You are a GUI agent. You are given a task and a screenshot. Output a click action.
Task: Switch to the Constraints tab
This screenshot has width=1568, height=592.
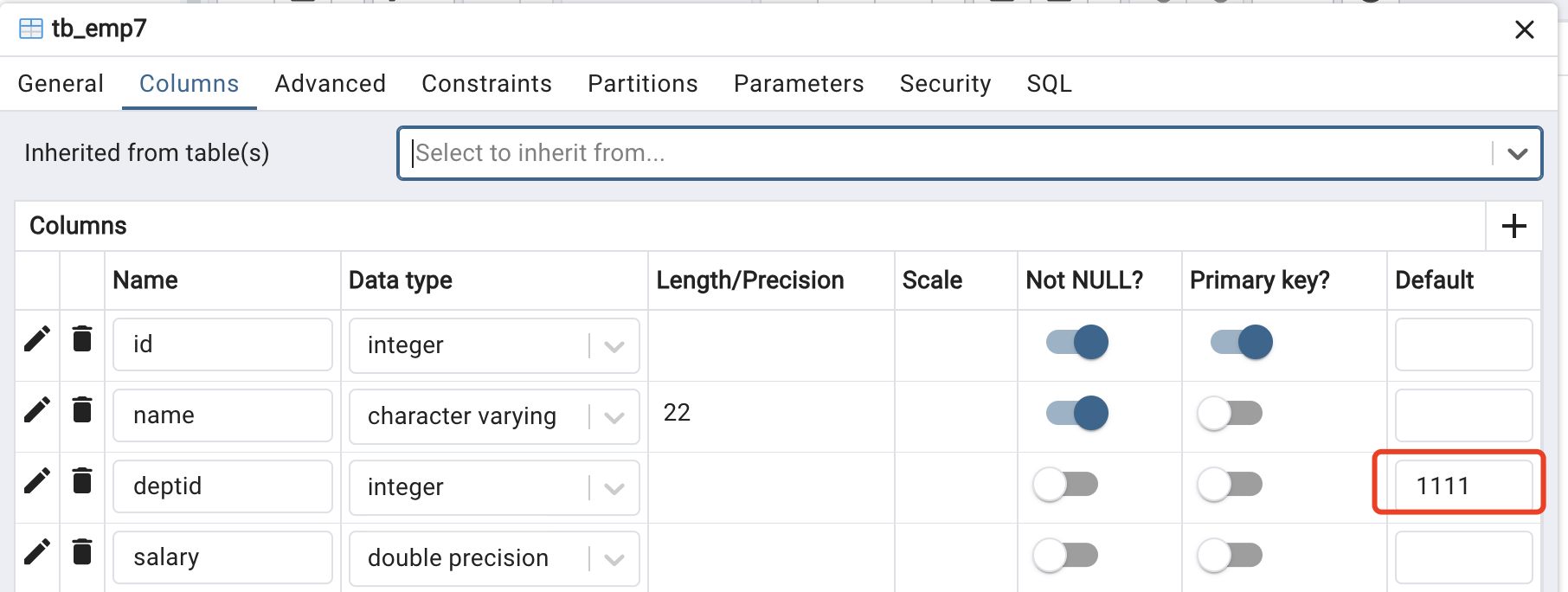[x=486, y=83]
